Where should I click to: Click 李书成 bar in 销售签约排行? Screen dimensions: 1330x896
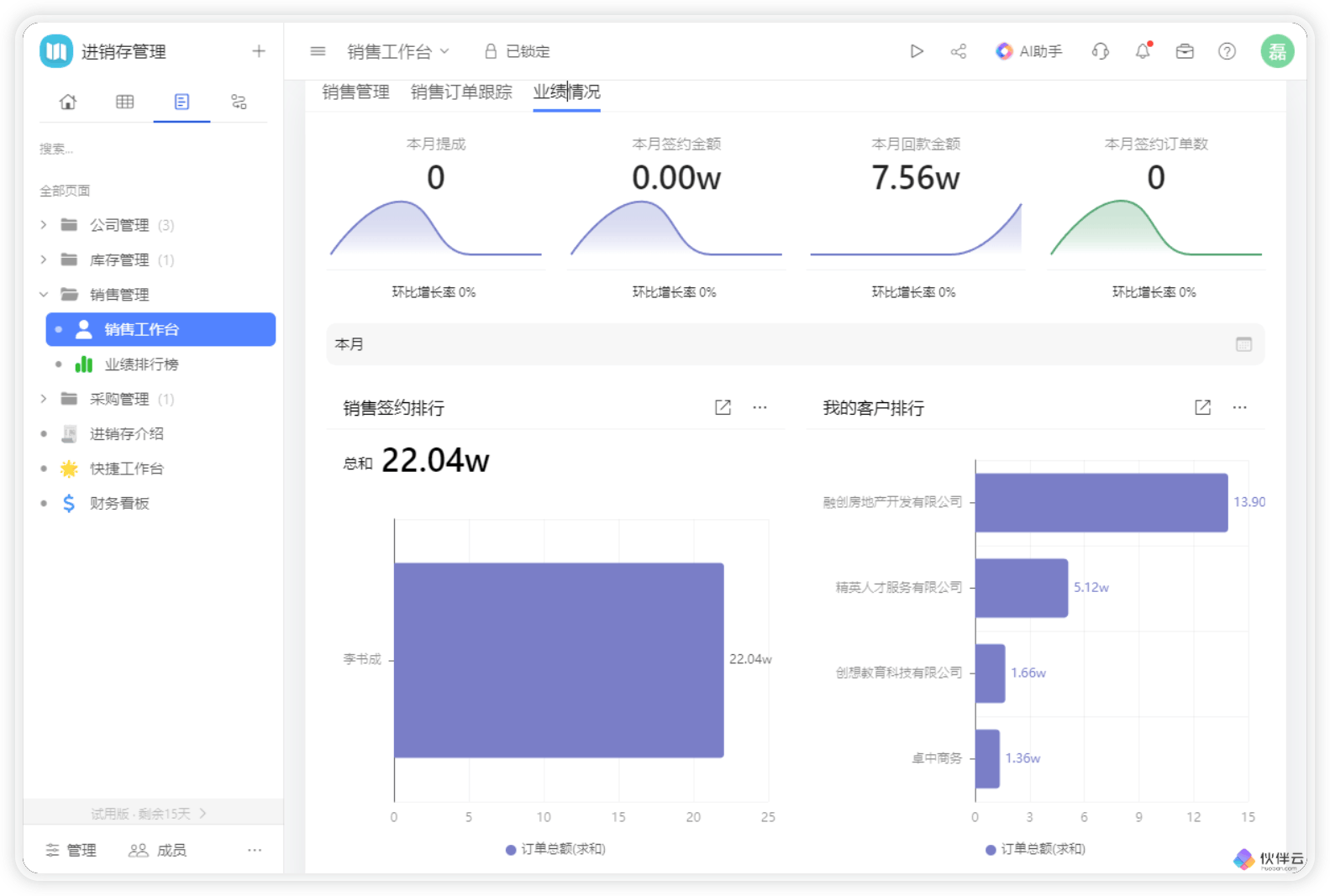(559, 660)
